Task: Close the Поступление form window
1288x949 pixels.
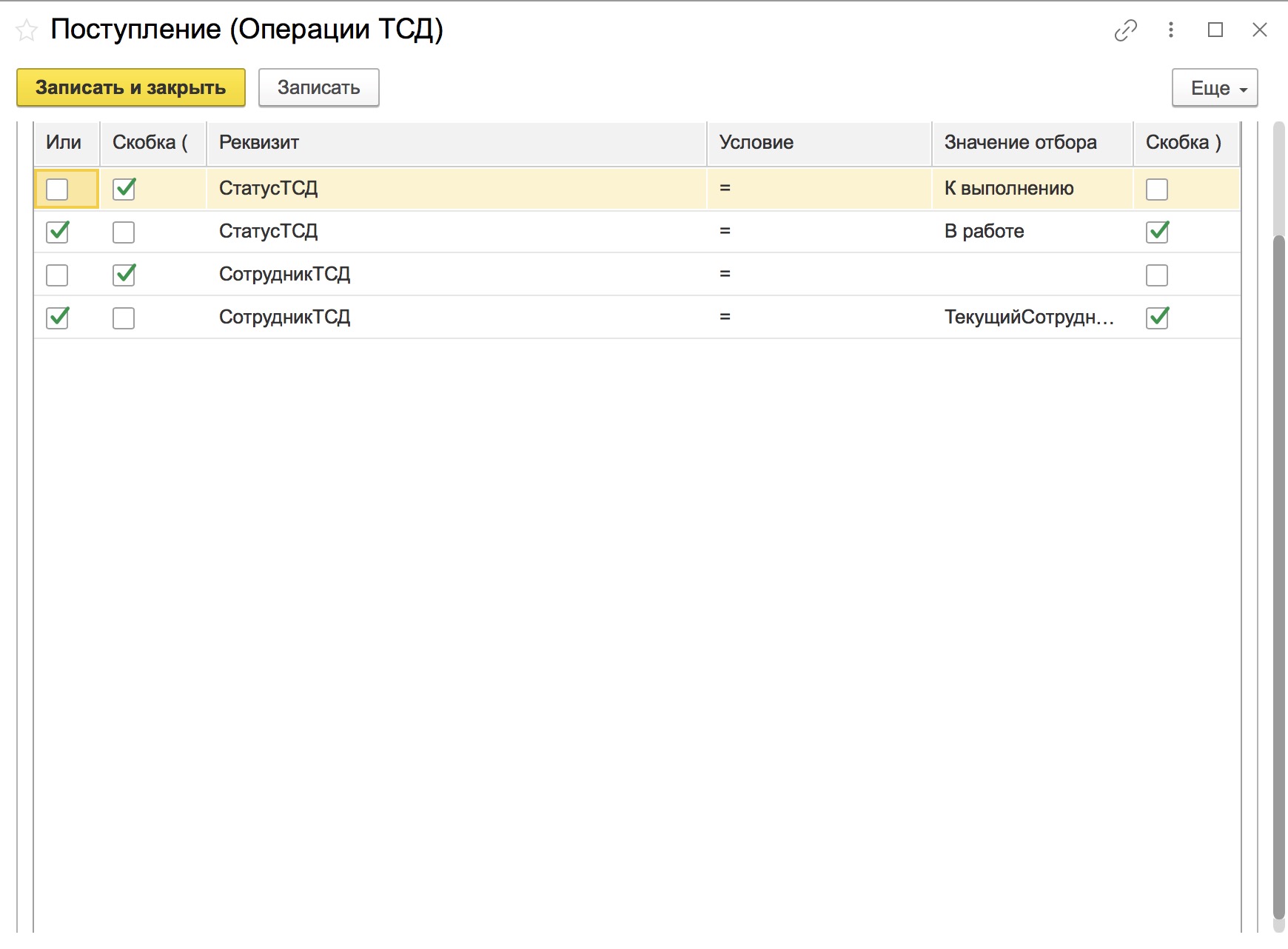Action: coord(1259,30)
